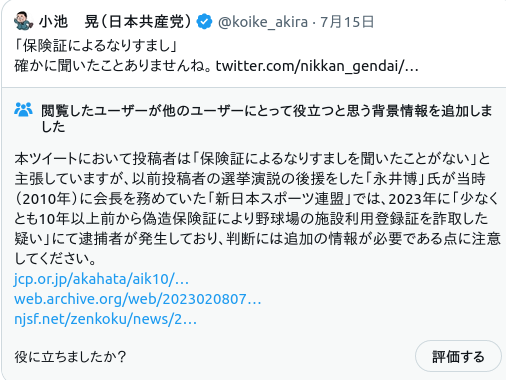
Task: Click the koike_akira profile avatar
Action: pos(23,21)
